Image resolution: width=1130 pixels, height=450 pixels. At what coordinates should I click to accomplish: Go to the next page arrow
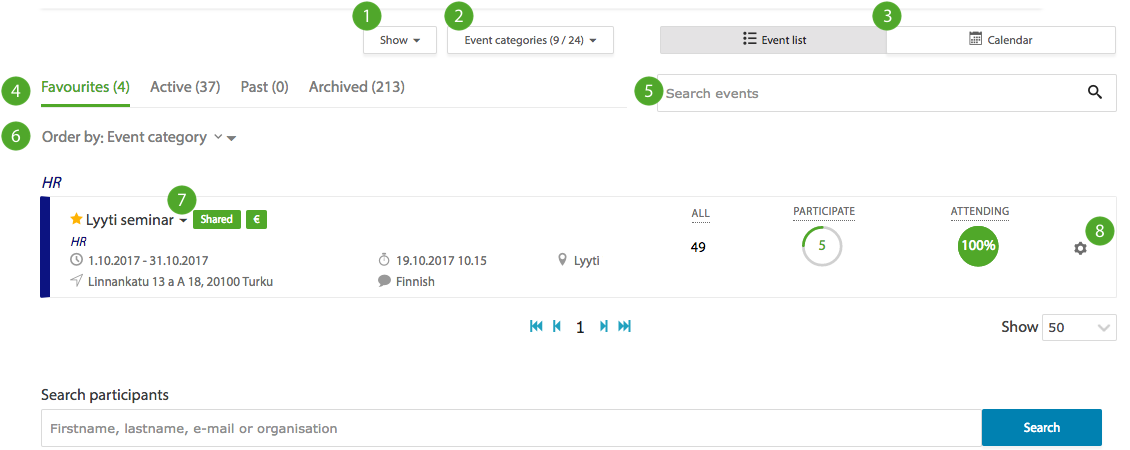(x=604, y=327)
